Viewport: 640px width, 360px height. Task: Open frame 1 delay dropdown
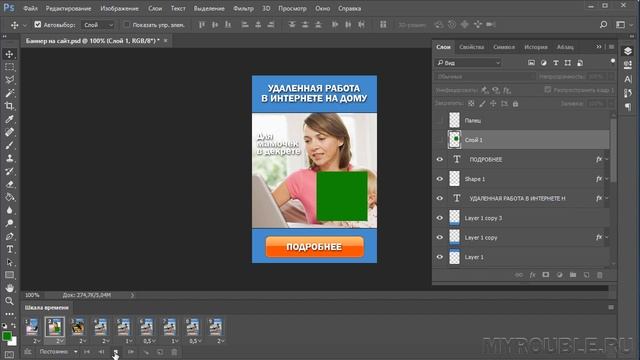tap(37, 341)
